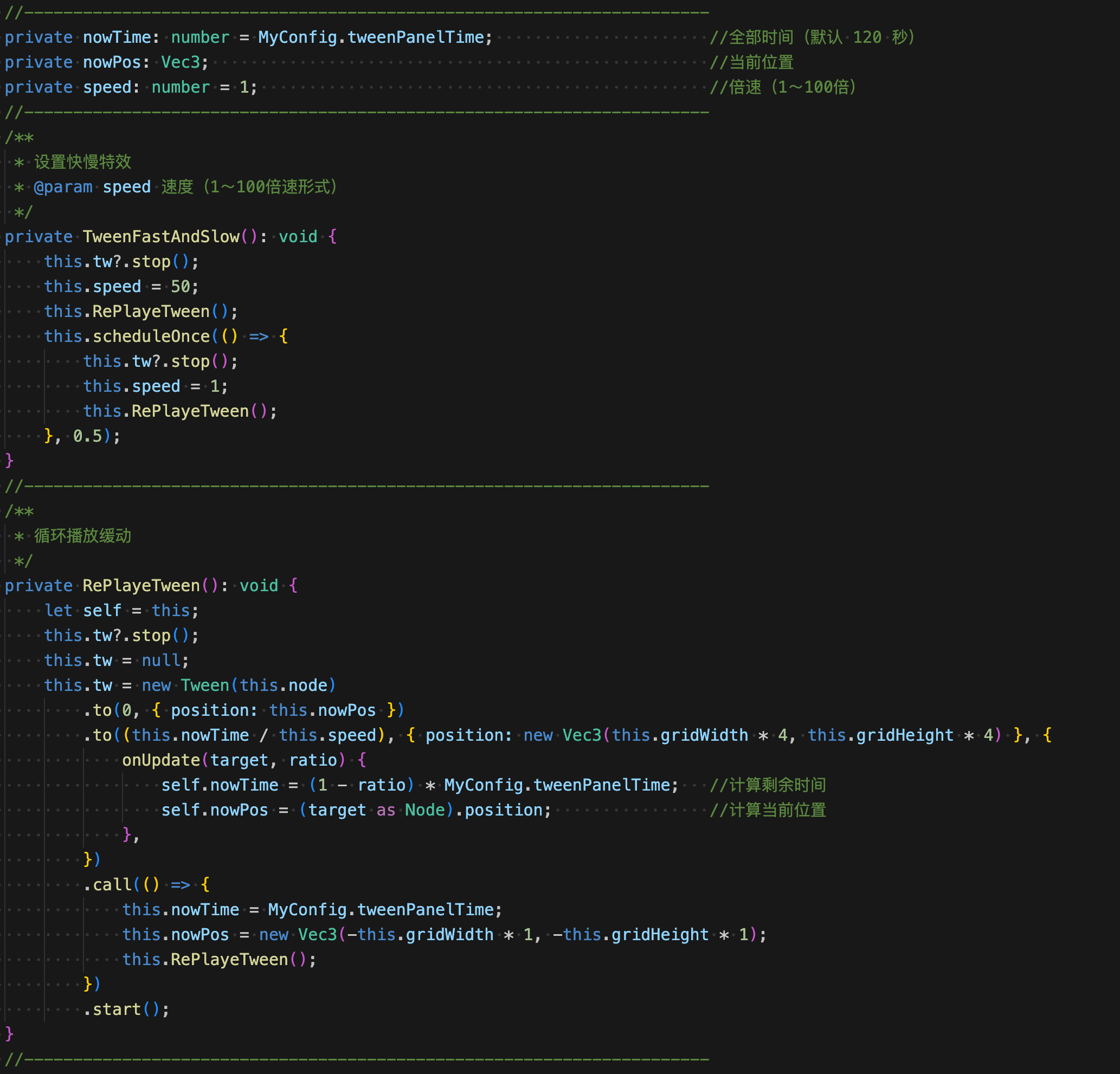Click the value 50 assigned to speed

(180, 286)
